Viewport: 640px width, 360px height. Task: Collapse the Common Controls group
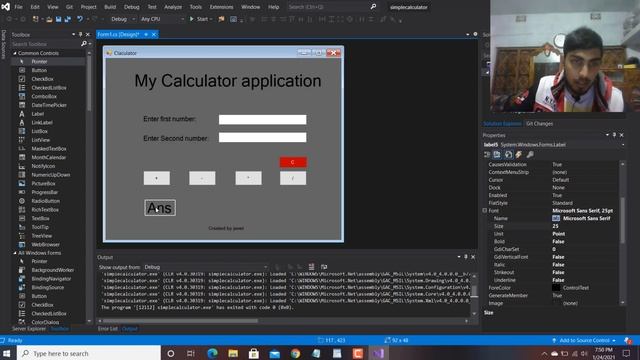point(15,53)
